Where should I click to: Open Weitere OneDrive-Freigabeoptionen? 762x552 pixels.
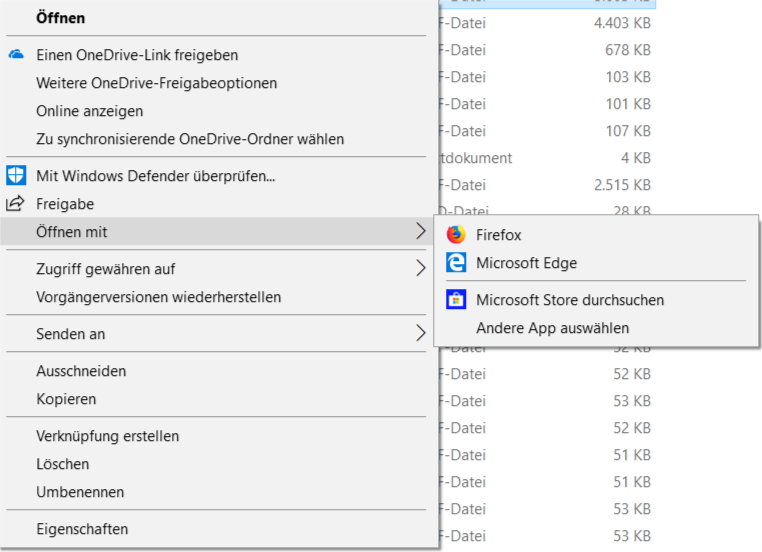(x=156, y=83)
